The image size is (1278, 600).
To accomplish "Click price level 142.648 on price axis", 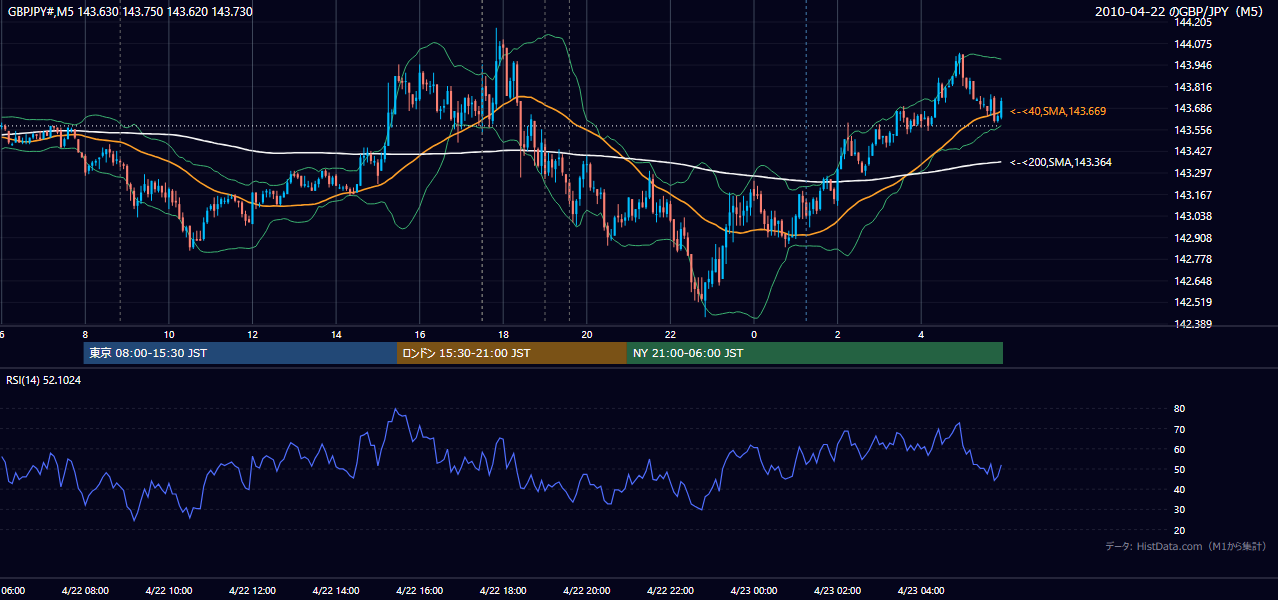I will pos(1194,281).
